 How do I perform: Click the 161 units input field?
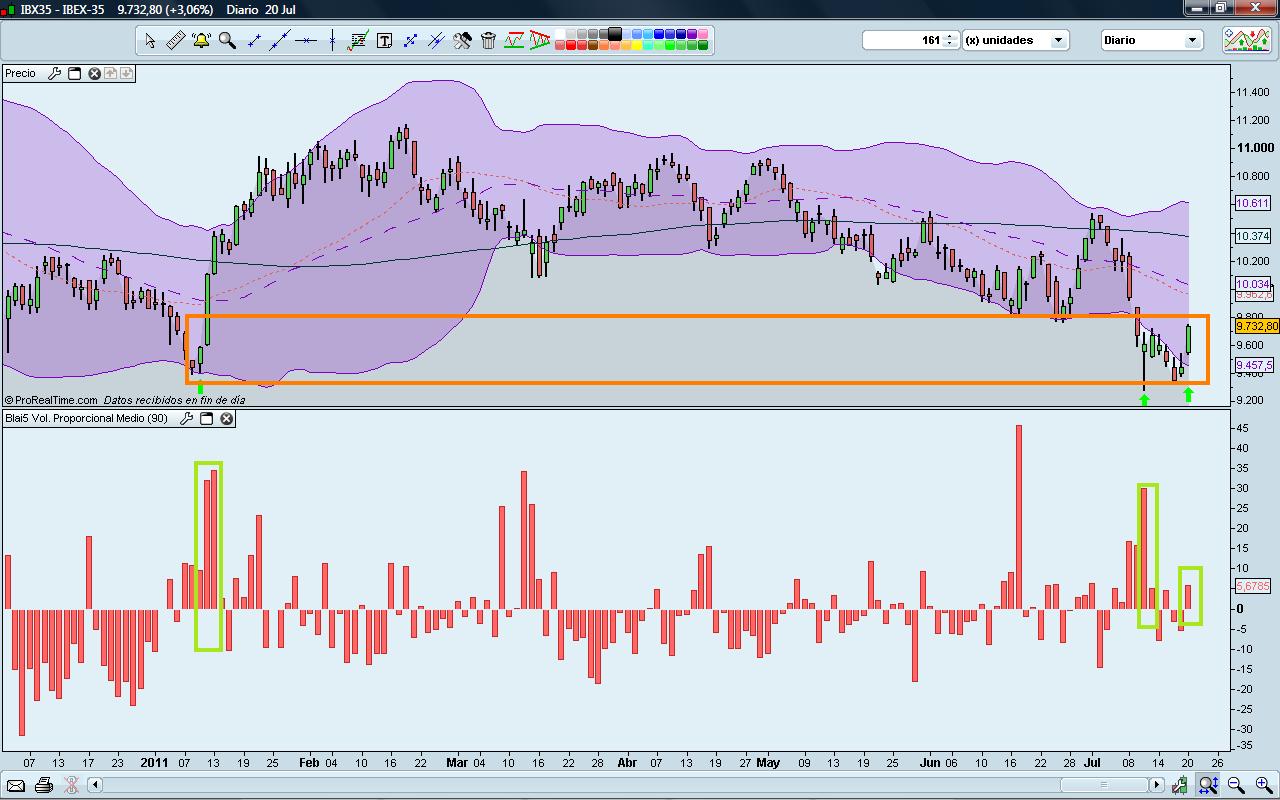[x=904, y=40]
